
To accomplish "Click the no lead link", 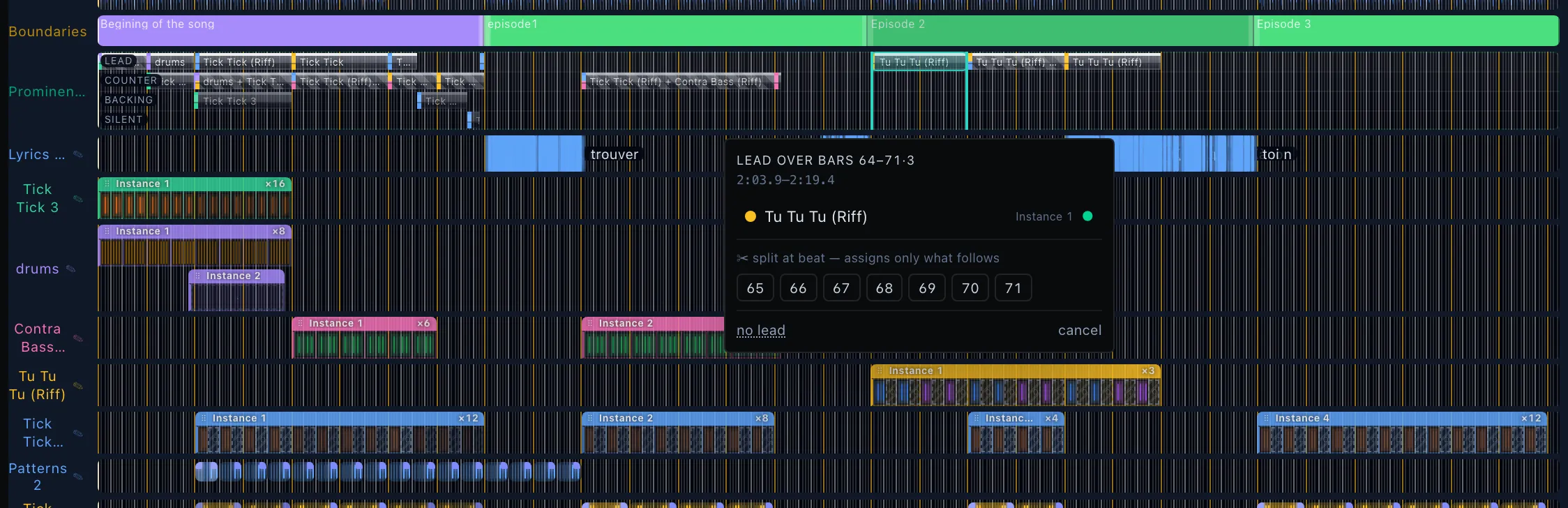I will click(x=761, y=331).
